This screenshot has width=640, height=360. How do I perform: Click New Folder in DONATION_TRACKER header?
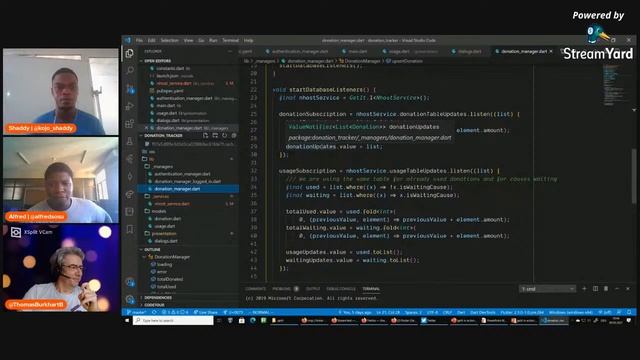[215, 136]
